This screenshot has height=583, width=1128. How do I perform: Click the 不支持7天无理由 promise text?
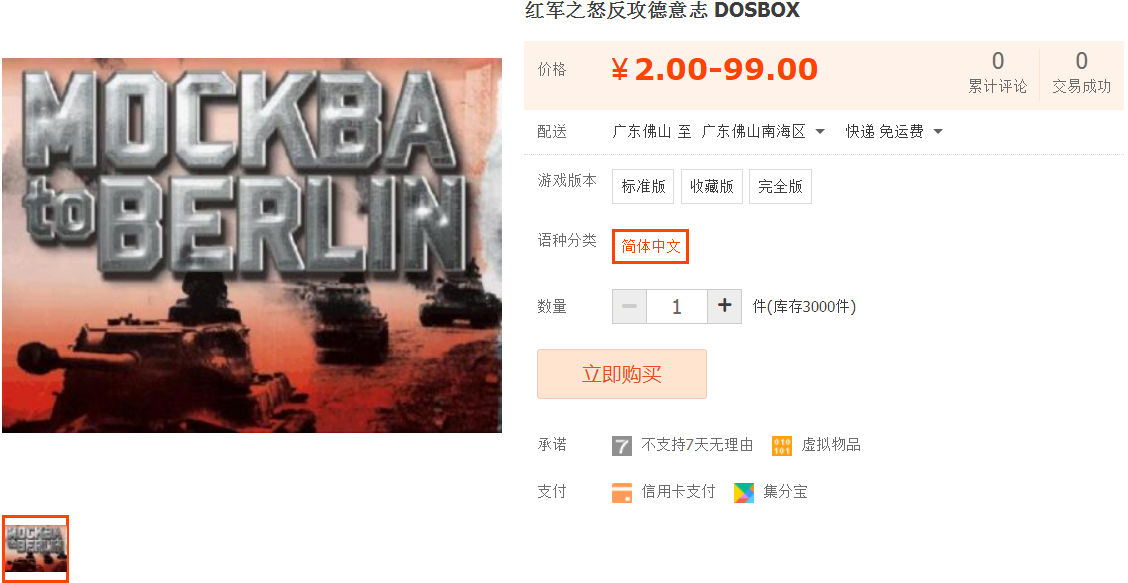click(x=697, y=446)
